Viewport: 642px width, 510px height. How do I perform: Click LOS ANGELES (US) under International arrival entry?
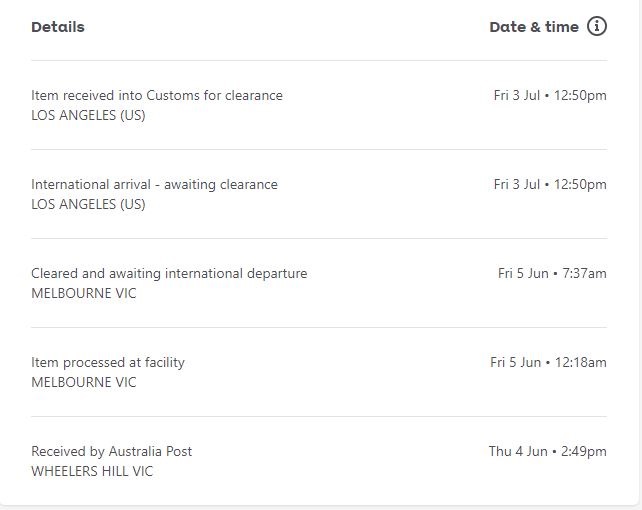click(x=88, y=204)
